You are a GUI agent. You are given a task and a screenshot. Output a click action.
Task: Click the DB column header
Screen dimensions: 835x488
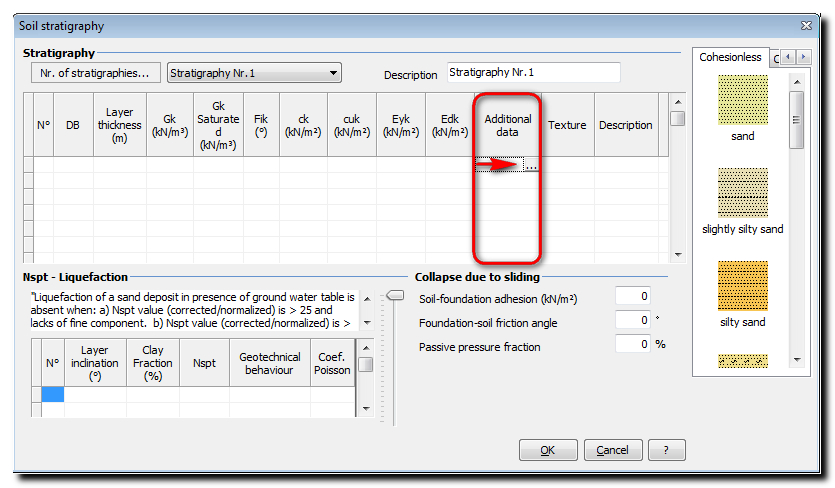pyautogui.click(x=73, y=125)
